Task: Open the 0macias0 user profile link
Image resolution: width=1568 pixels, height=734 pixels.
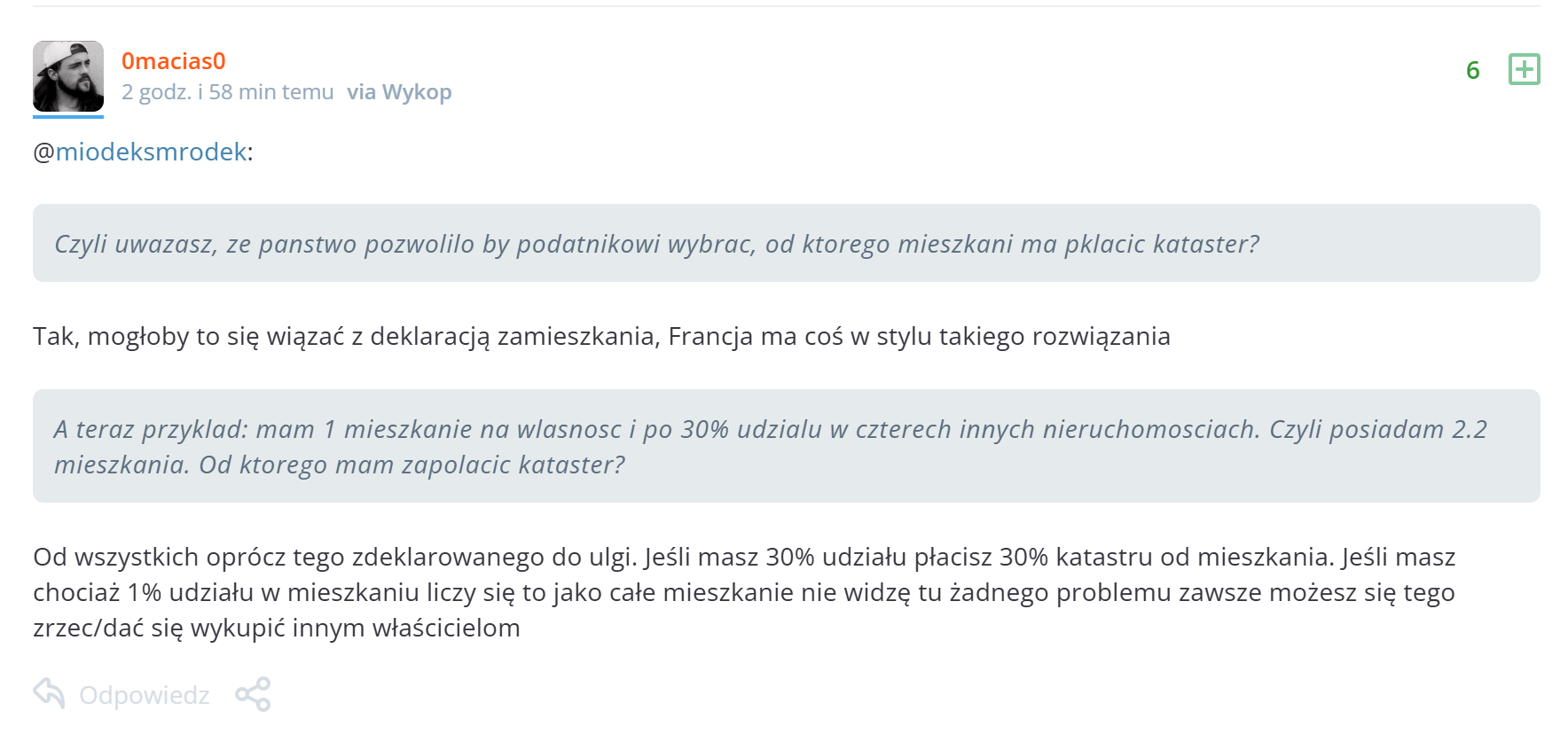Action: click(x=174, y=61)
